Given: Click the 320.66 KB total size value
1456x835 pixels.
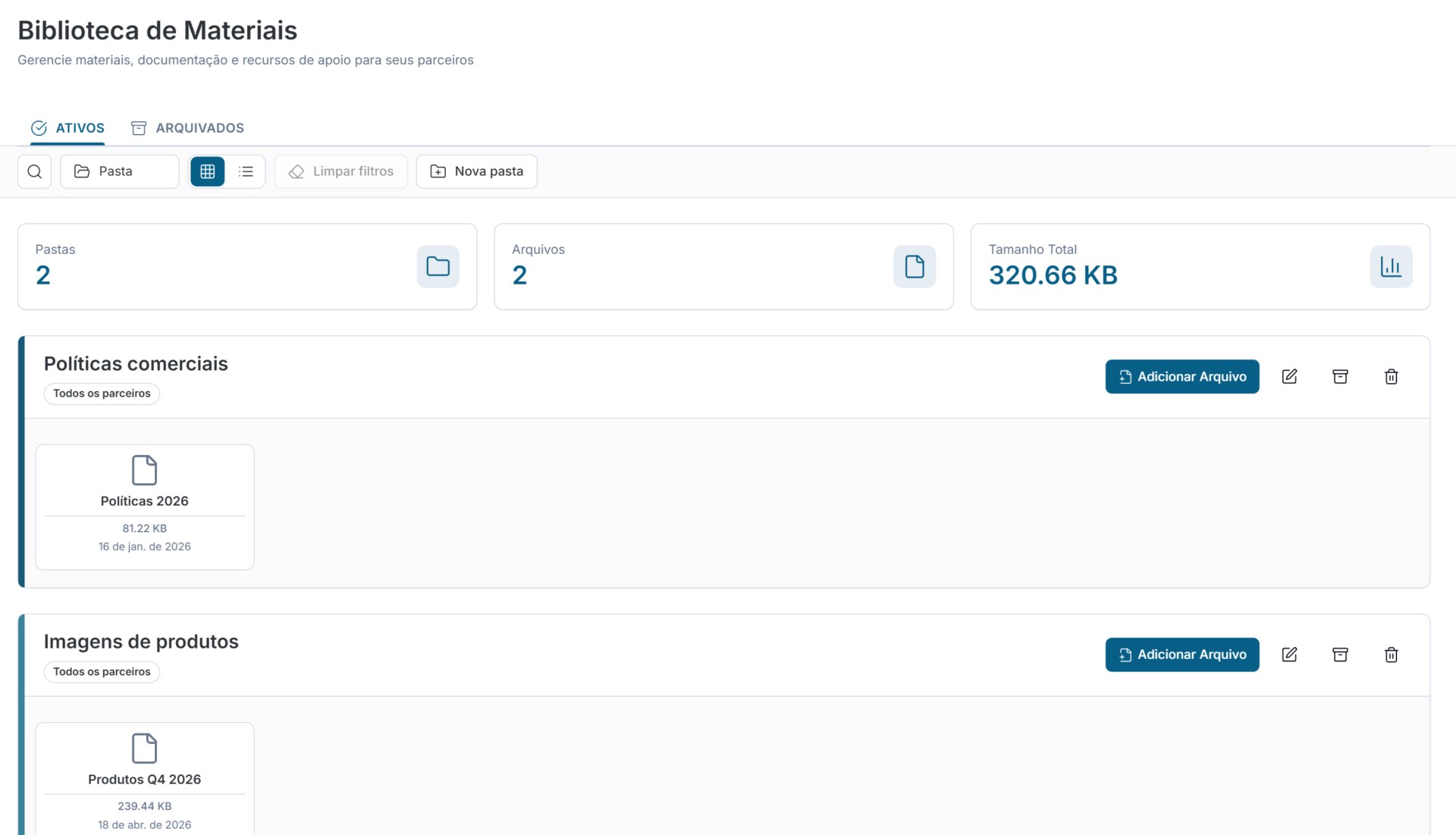Looking at the screenshot, I should [1053, 275].
